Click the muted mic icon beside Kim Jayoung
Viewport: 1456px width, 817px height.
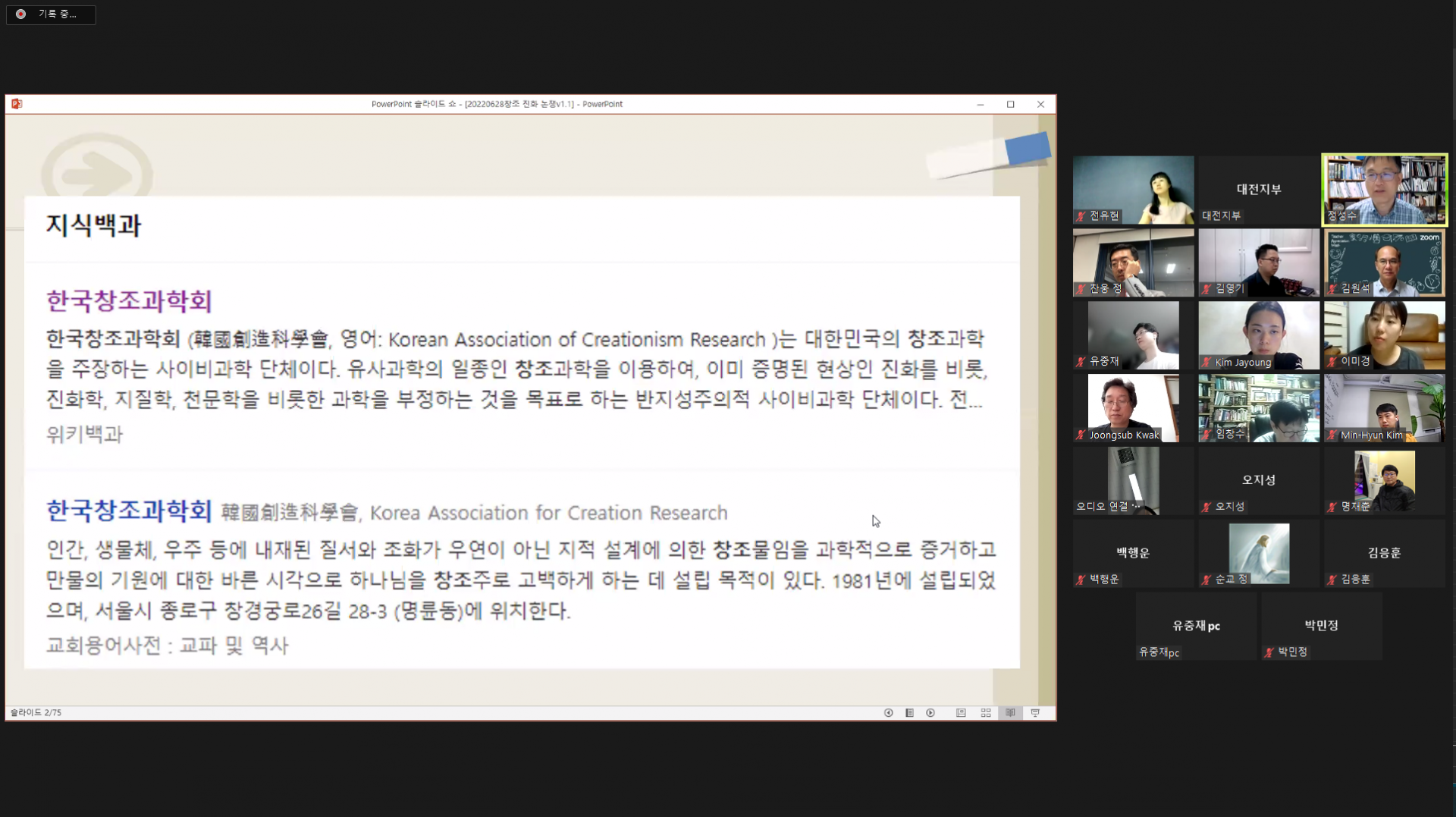coord(1207,362)
